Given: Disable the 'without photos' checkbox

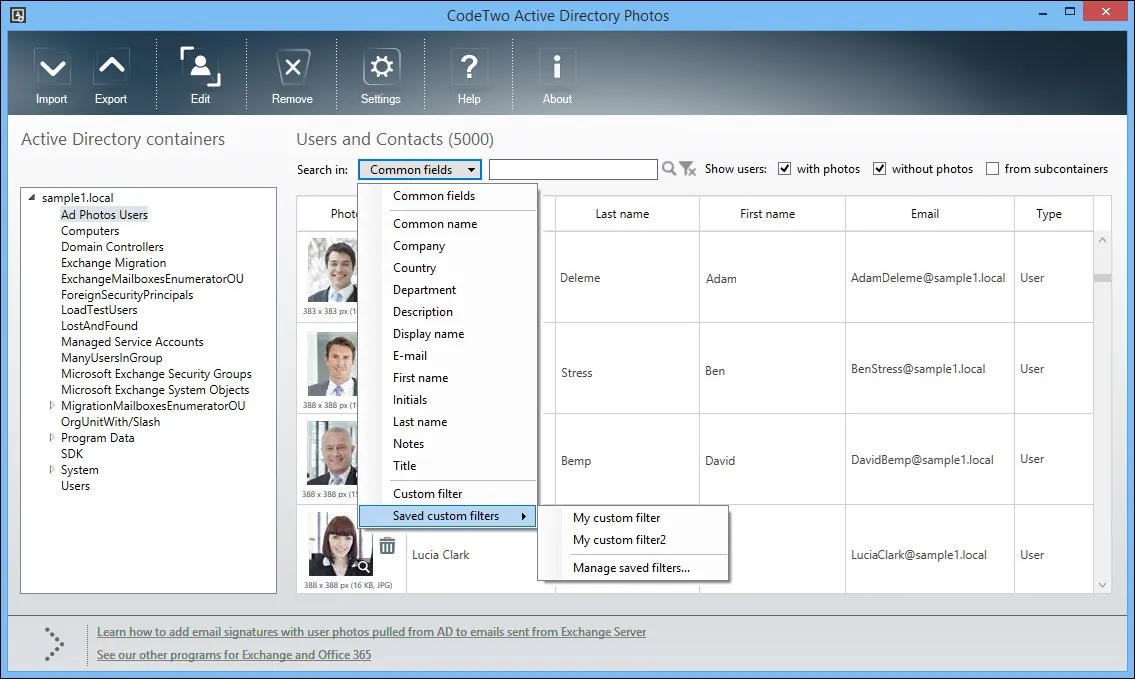Looking at the screenshot, I should [882, 168].
